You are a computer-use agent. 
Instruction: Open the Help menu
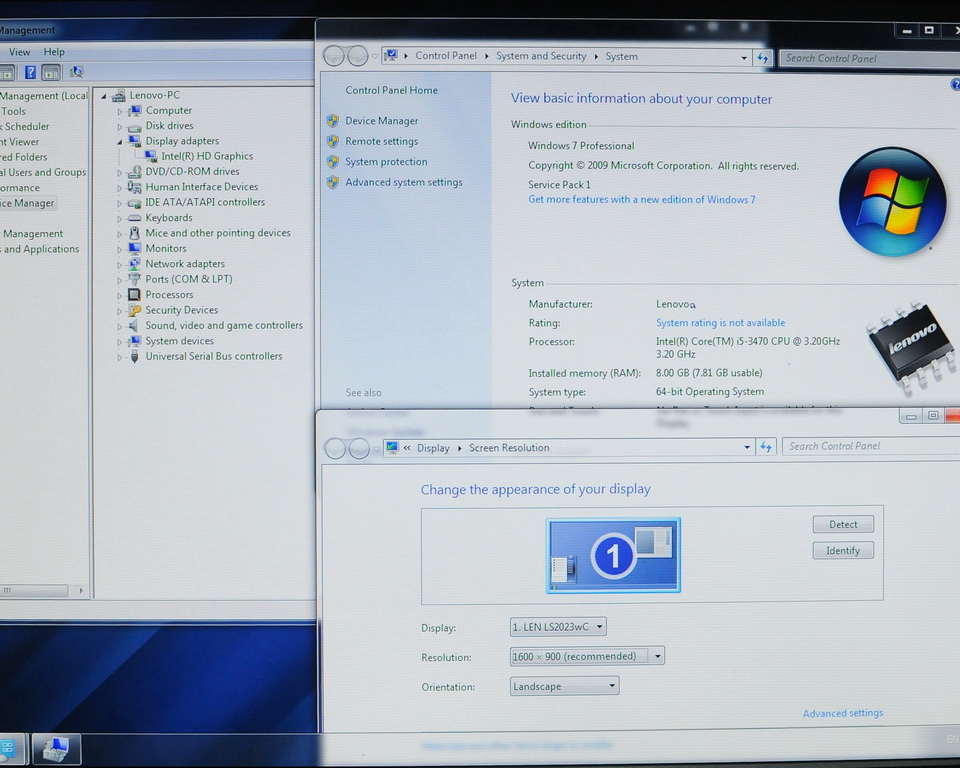pos(54,52)
